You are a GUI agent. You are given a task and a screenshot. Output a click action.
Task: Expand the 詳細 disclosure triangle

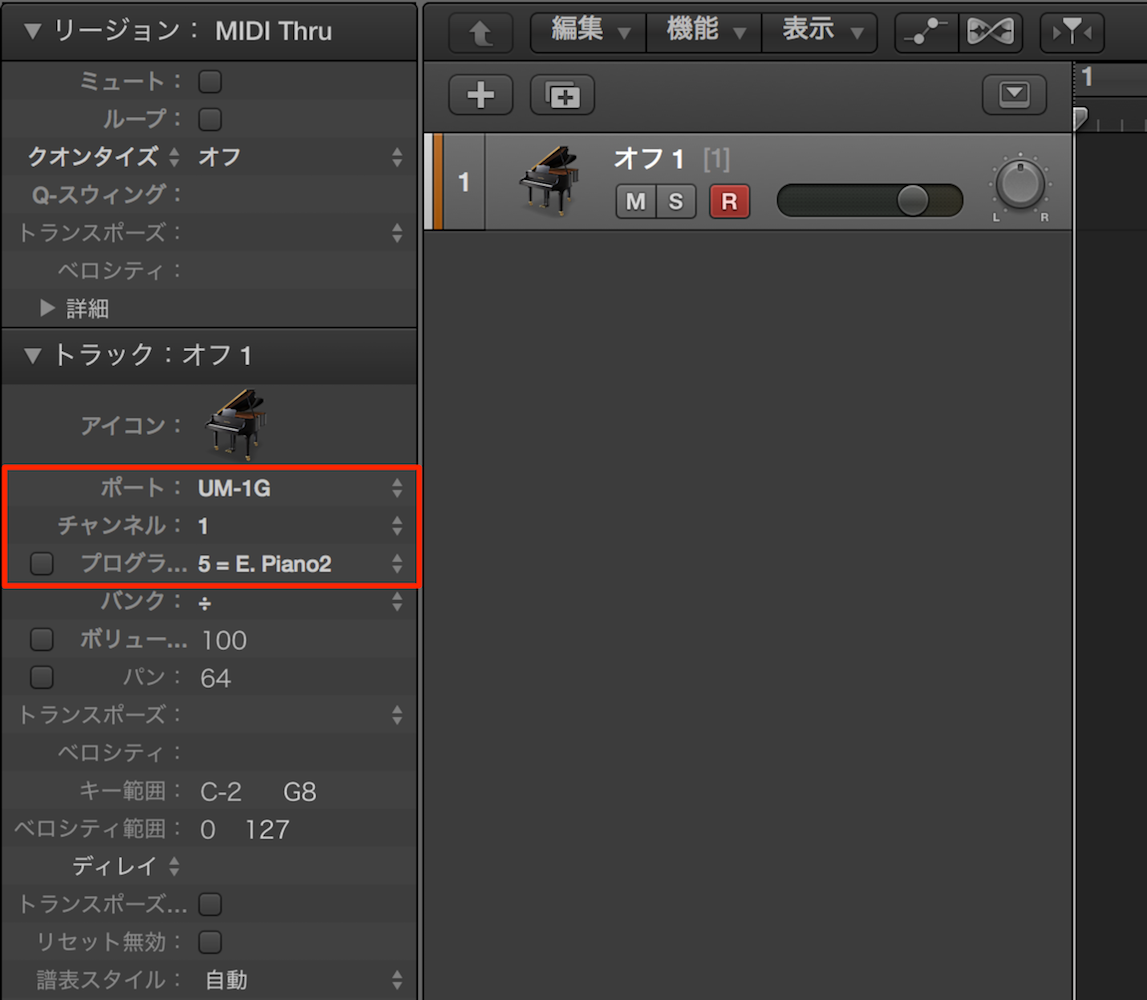48,308
